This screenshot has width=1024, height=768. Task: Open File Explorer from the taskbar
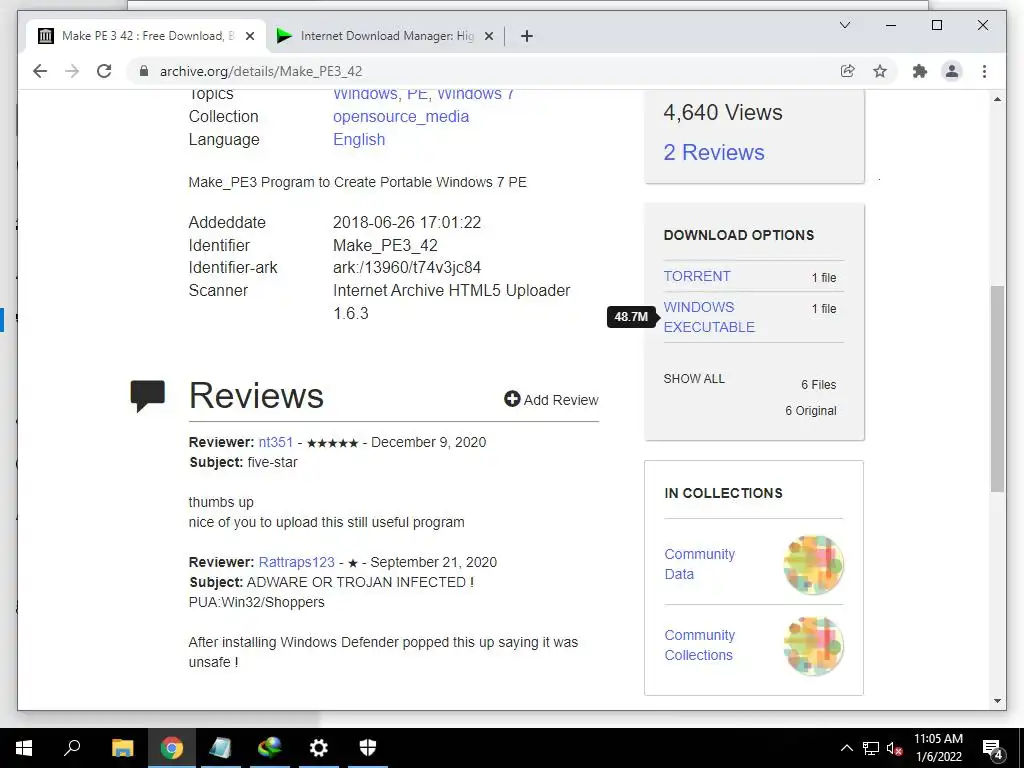pyautogui.click(x=122, y=748)
